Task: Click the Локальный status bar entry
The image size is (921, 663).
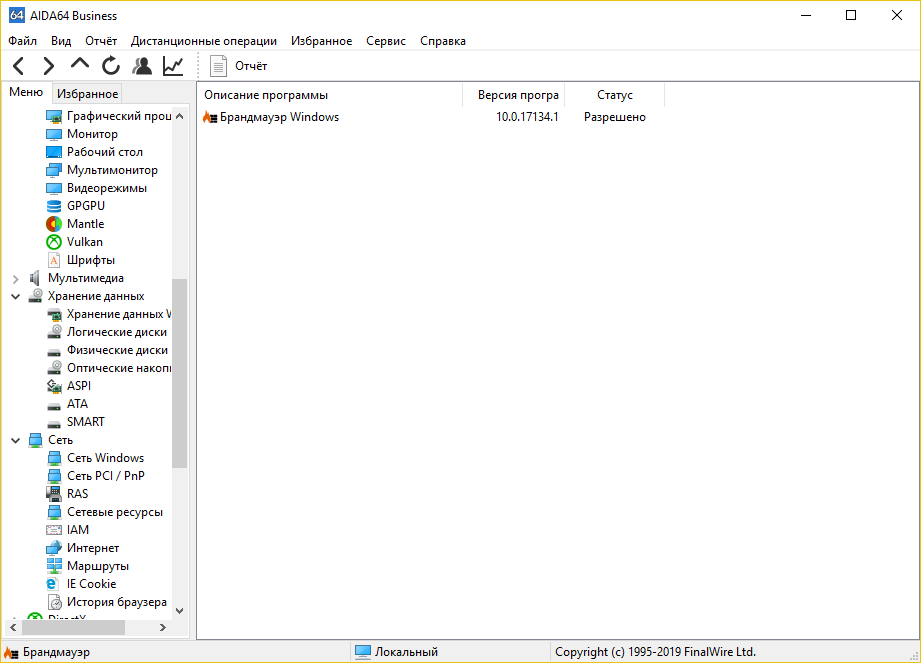Action: [x=396, y=652]
